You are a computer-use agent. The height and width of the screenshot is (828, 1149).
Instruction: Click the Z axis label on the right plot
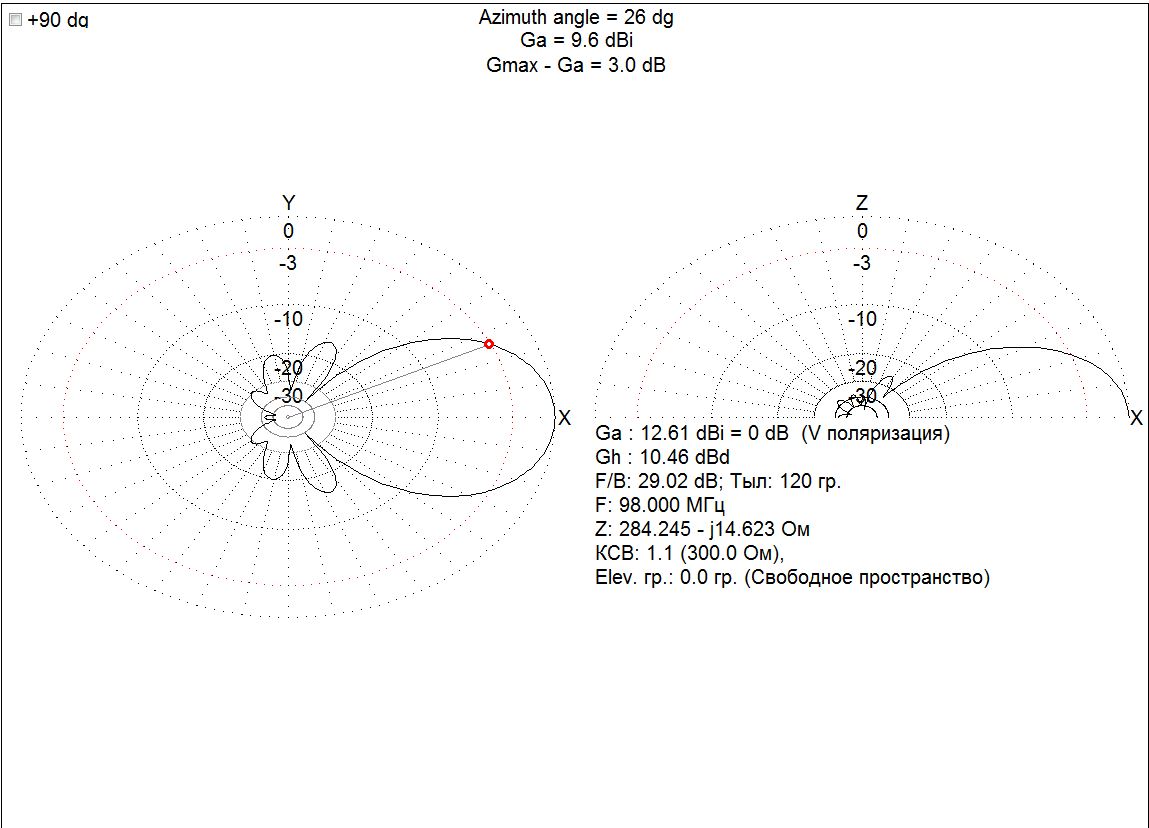click(862, 203)
